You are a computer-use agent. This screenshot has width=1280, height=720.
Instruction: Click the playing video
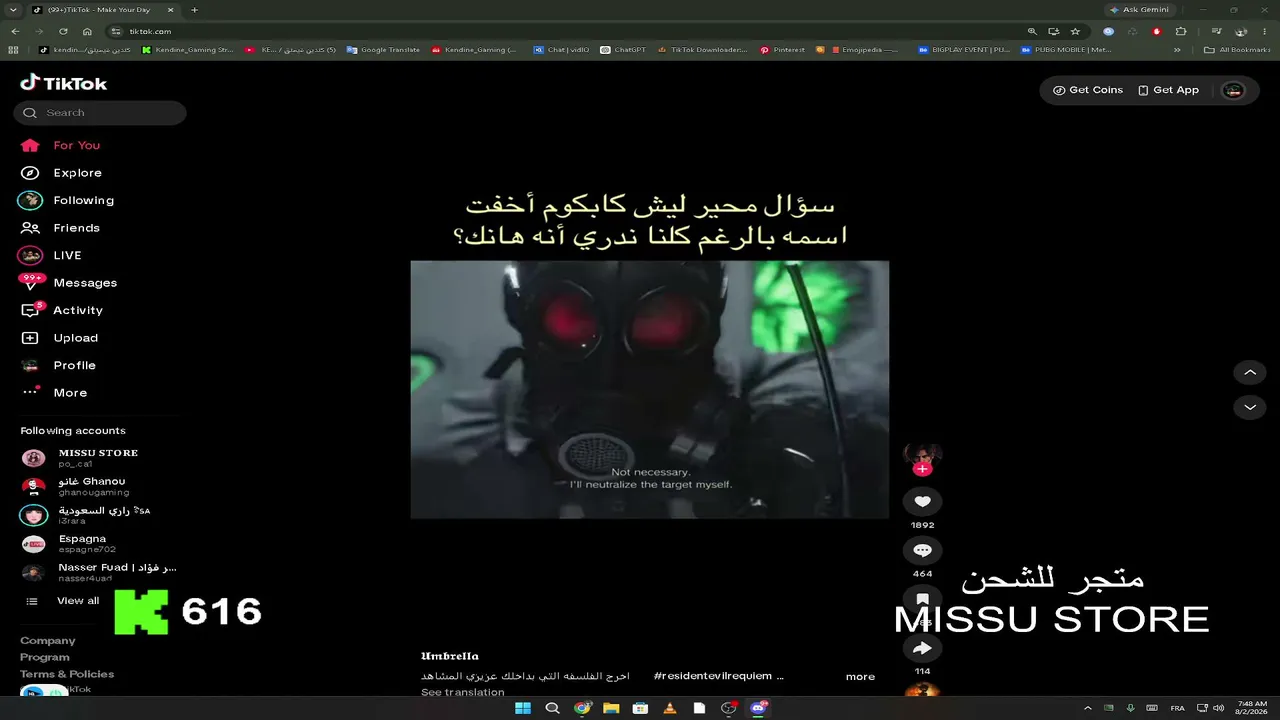(649, 390)
